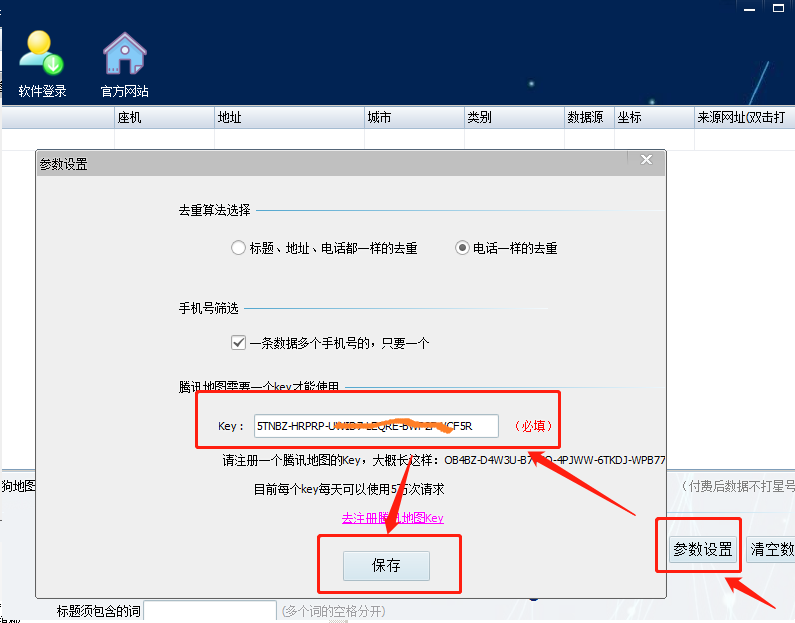Click the 来源网址 column header
The width and height of the screenshot is (795, 623).
point(743,118)
